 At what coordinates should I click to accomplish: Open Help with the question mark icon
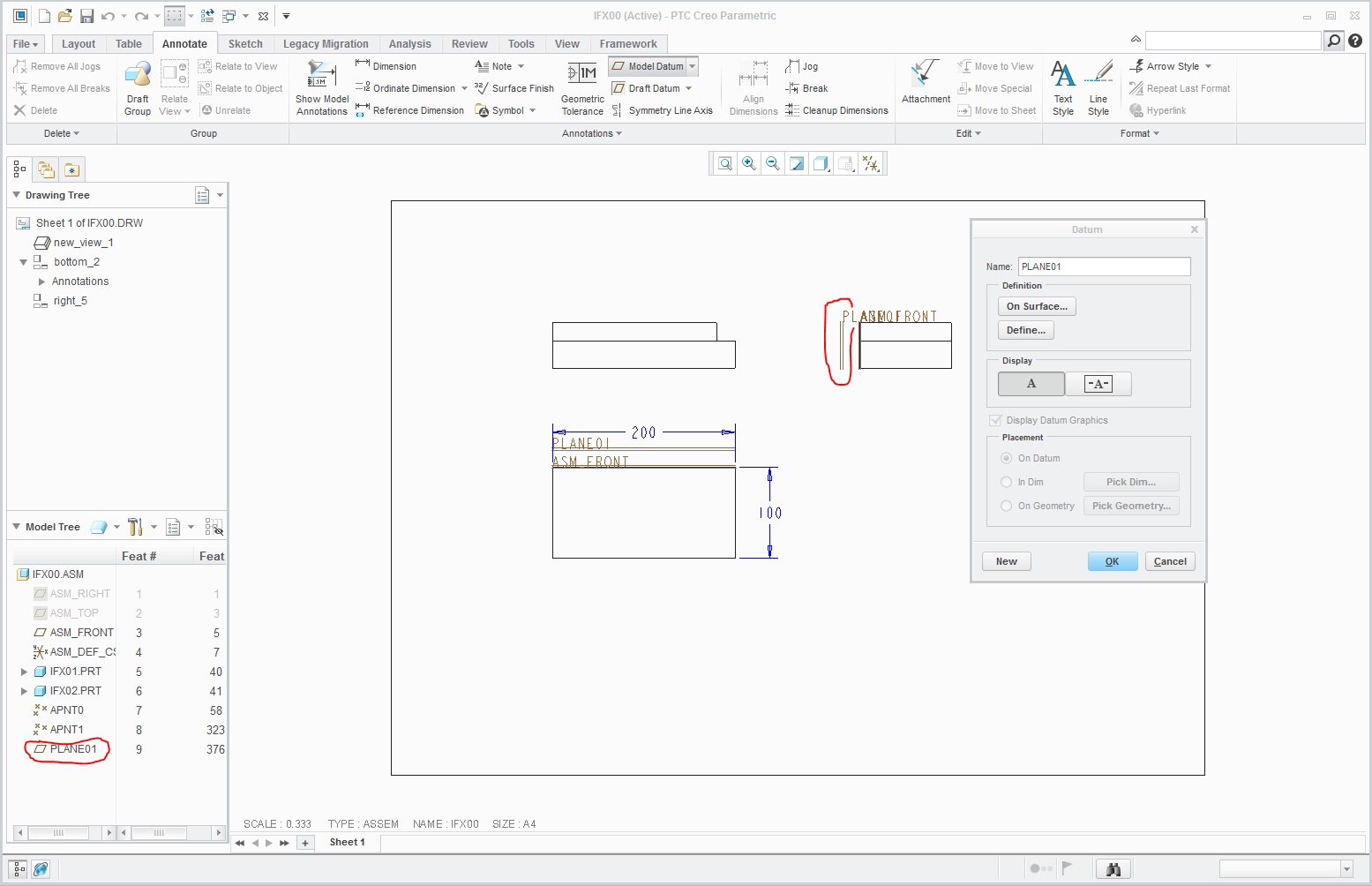[1355, 41]
